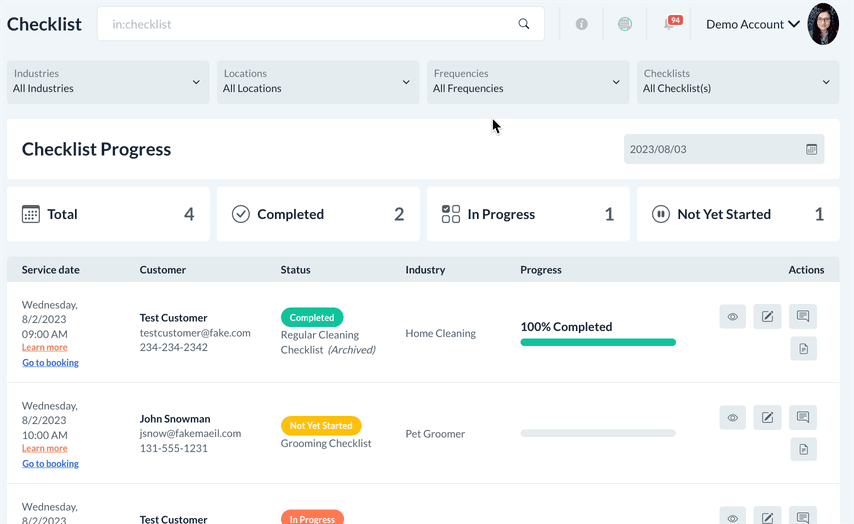Viewport: 854px width, 524px height.
Task: Click Go to booking for John Snowman
Action: click(50, 464)
